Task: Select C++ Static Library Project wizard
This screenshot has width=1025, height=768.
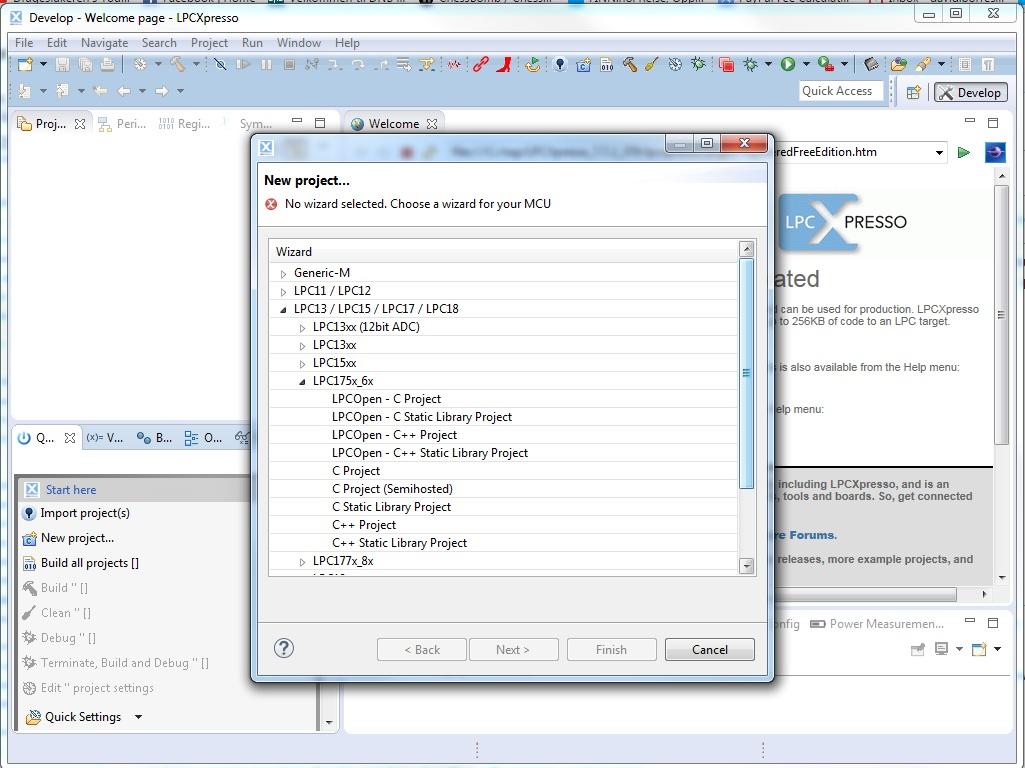Action: pos(399,543)
